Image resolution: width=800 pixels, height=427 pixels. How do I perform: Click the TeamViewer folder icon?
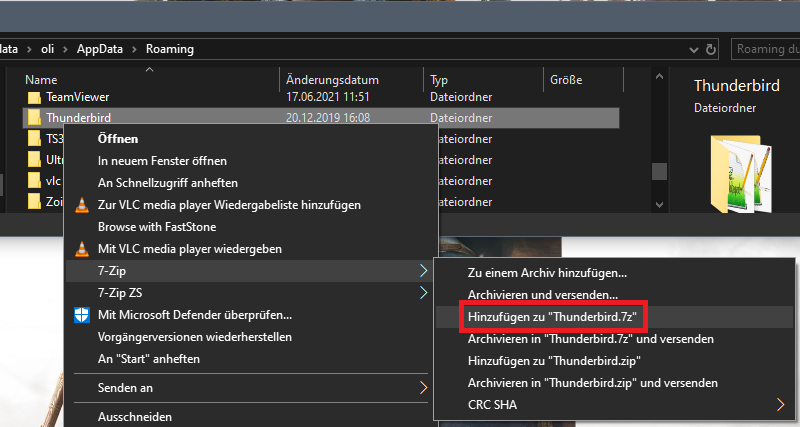[34, 97]
